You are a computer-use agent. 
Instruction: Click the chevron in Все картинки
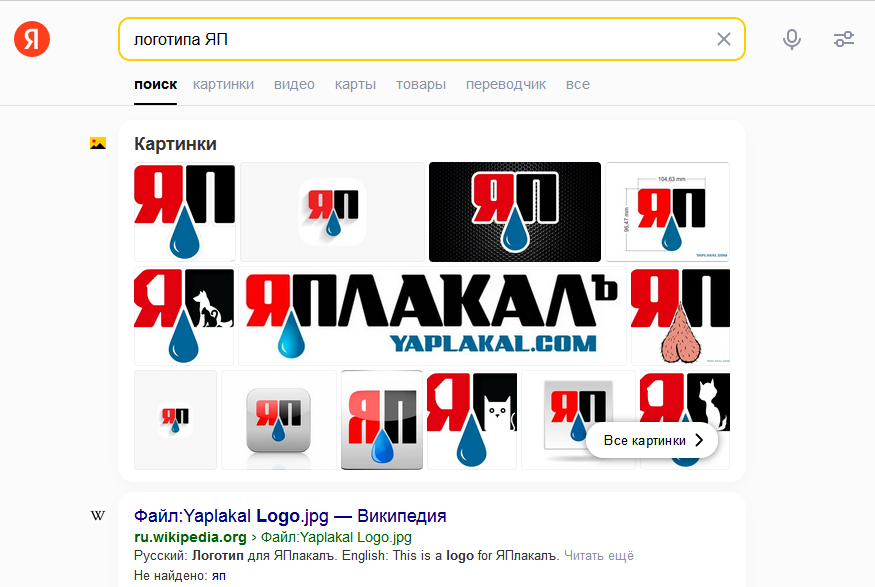coord(699,440)
